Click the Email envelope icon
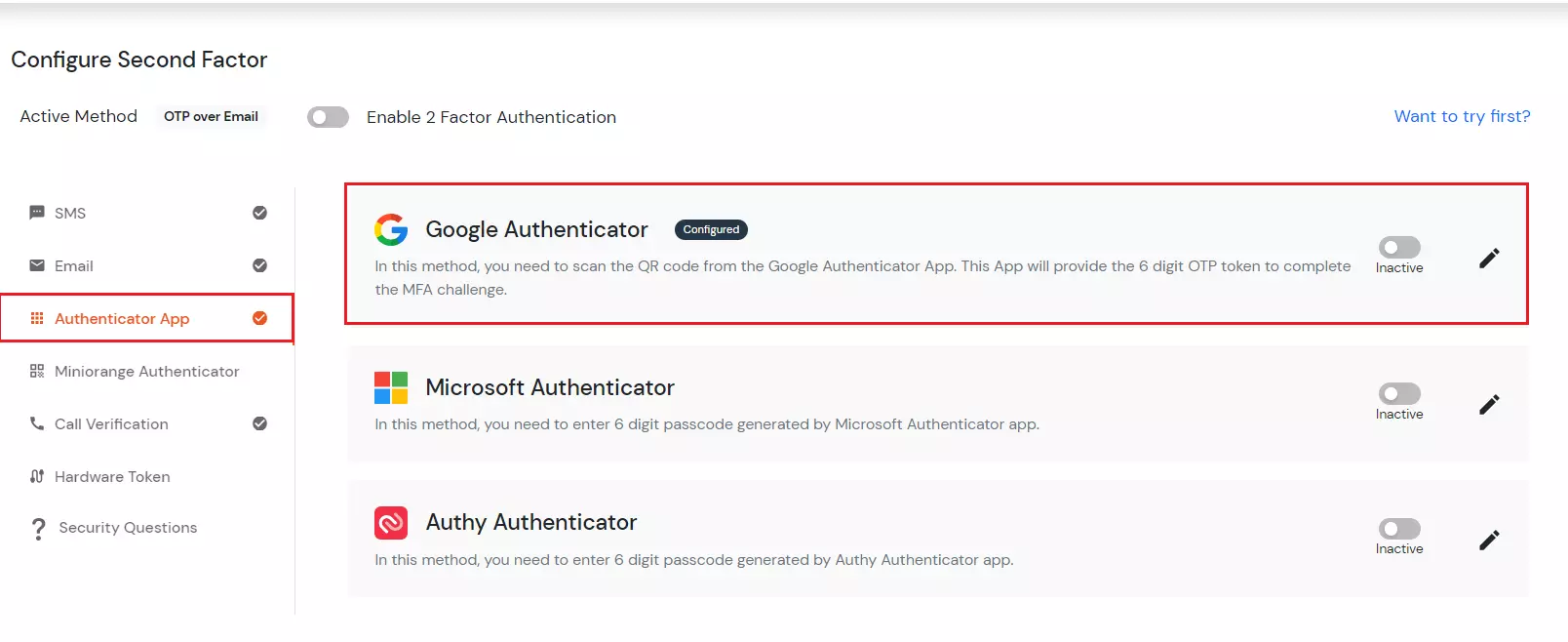The image size is (1568, 642). coord(37,265)
